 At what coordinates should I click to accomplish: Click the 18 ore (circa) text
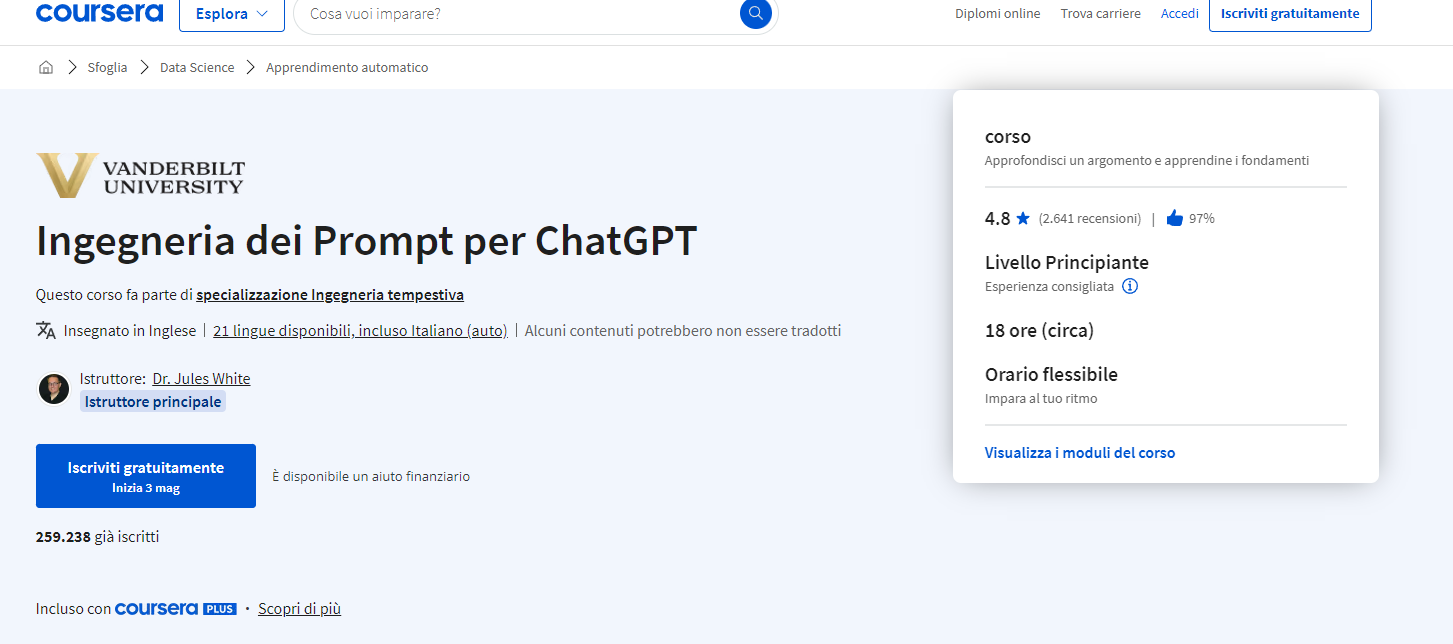(x=1039, y=330)
